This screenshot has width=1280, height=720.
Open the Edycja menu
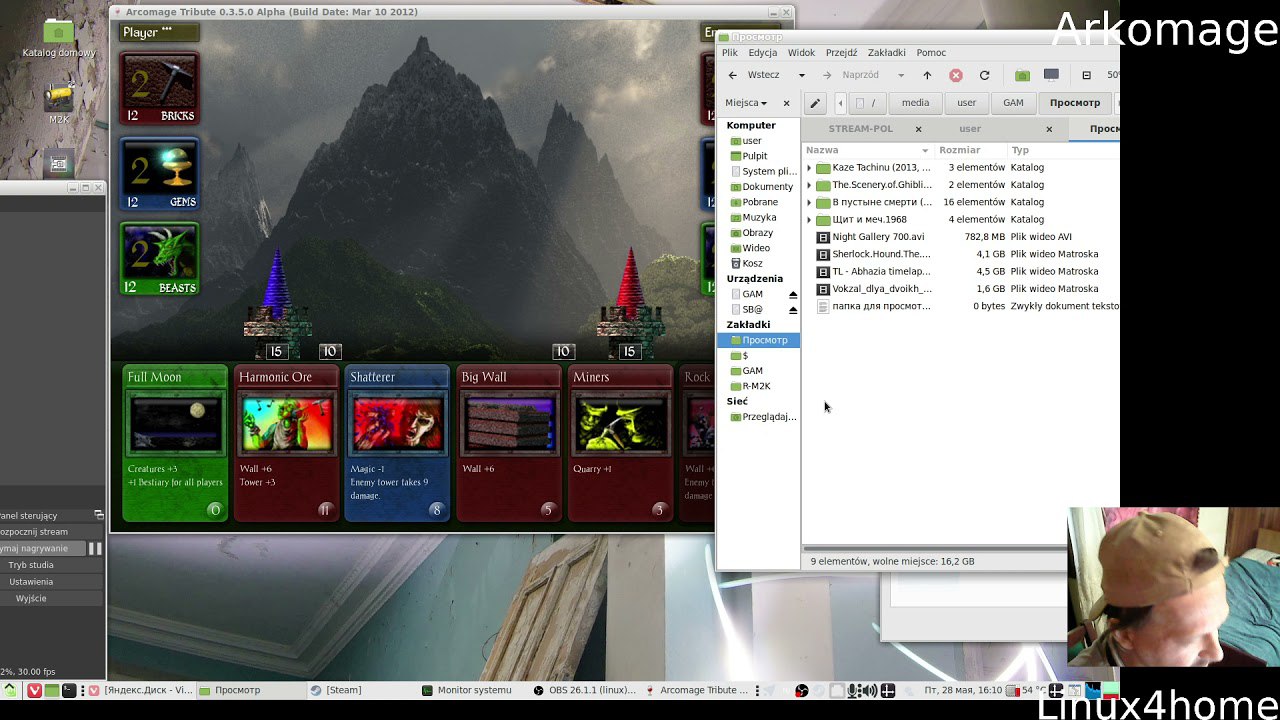(x=762, y=53)
